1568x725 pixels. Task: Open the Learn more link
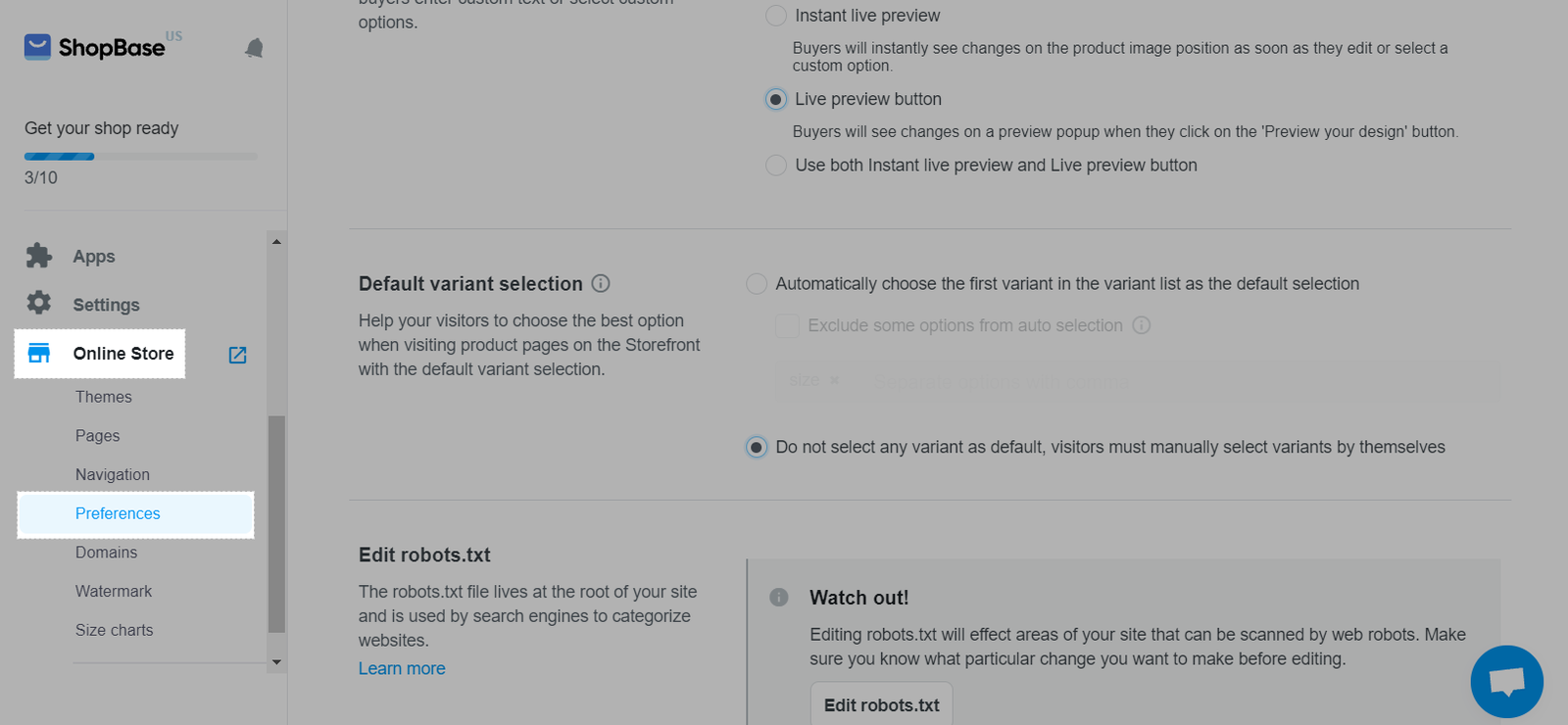click(402, 668)
